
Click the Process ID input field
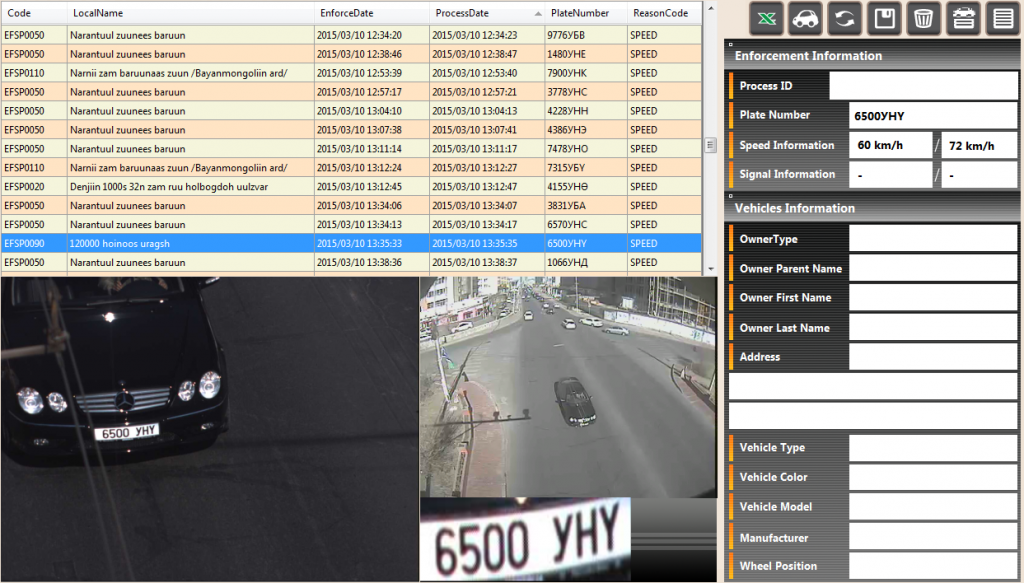pyautogui.click(x=922, y=86)
